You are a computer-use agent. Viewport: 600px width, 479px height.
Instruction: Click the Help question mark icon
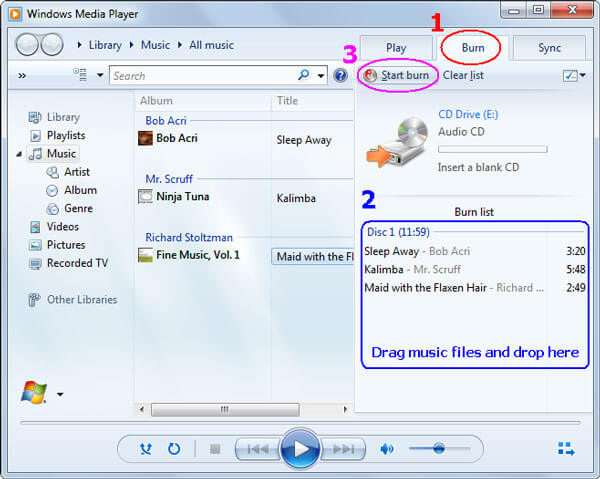pyautogui.click(x=340, y=76)
